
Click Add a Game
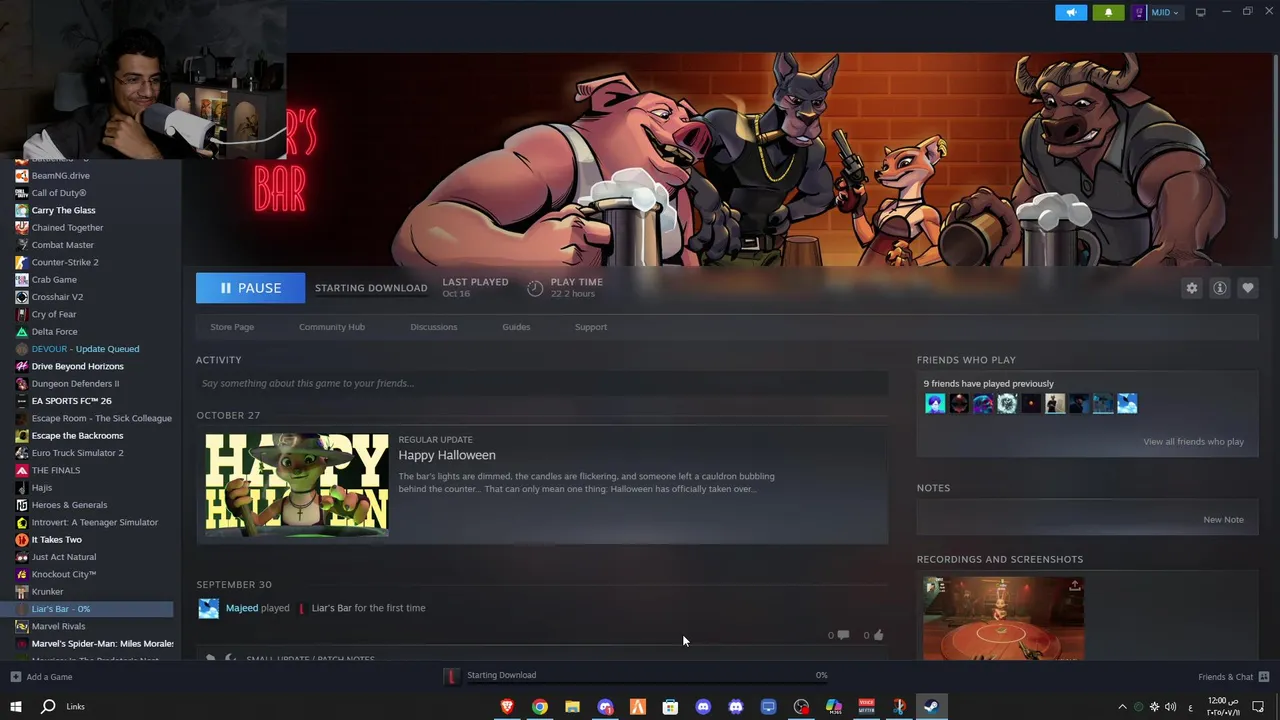(41, 677)
